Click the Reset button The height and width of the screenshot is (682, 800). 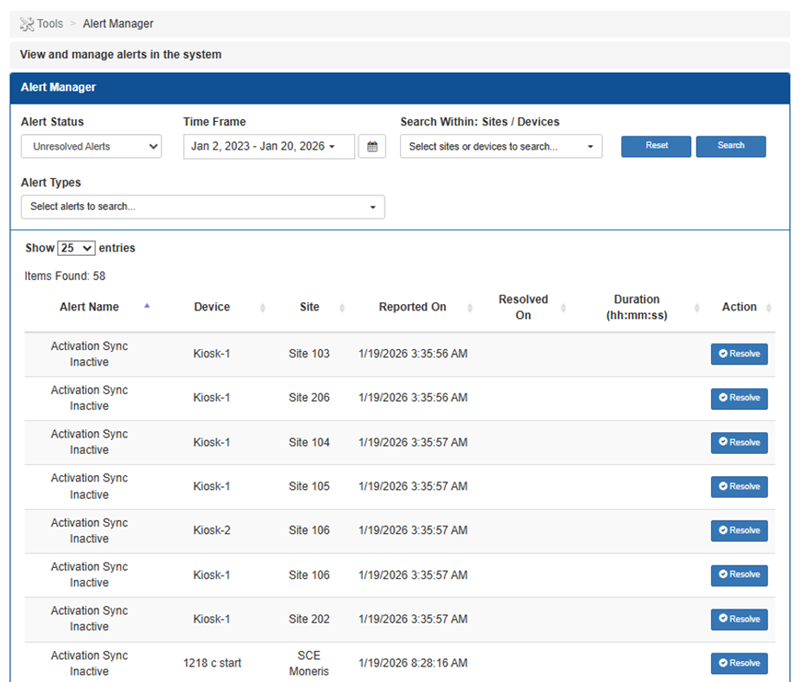(656, 146)
